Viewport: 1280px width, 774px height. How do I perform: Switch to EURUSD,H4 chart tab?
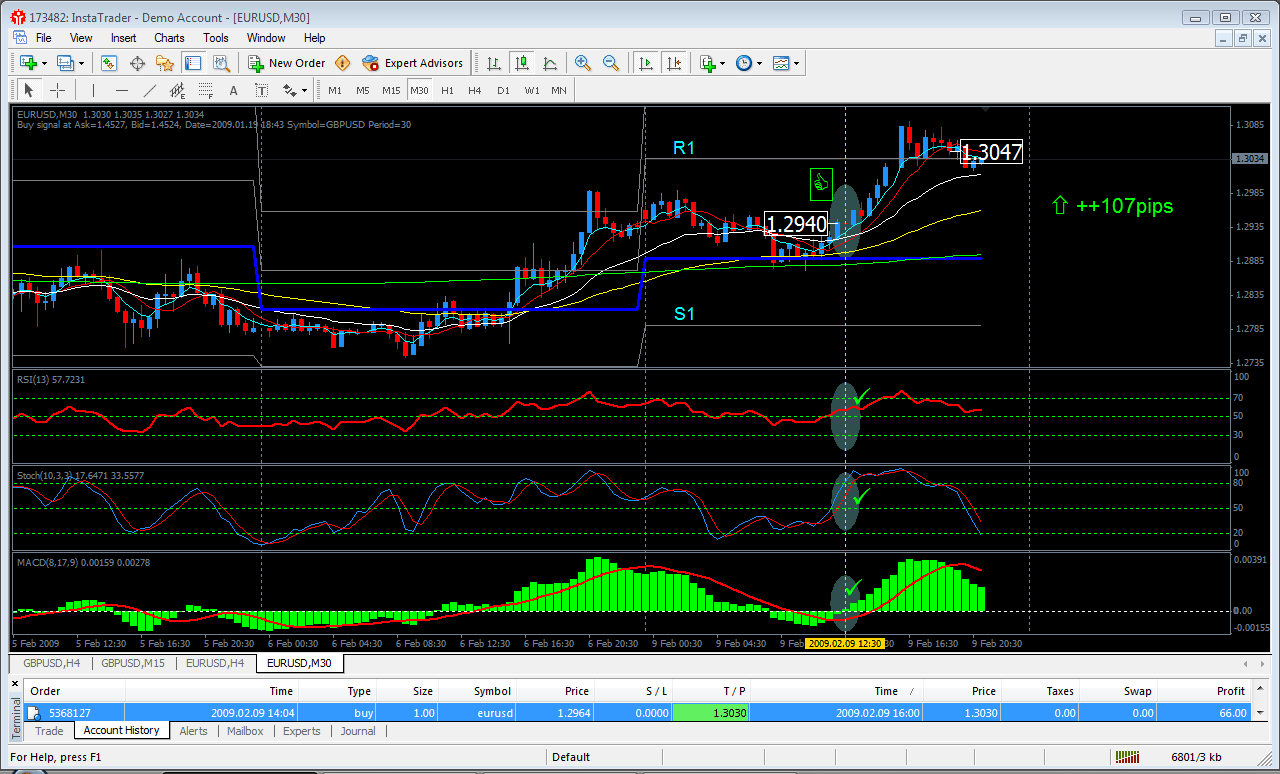point(215,662)
